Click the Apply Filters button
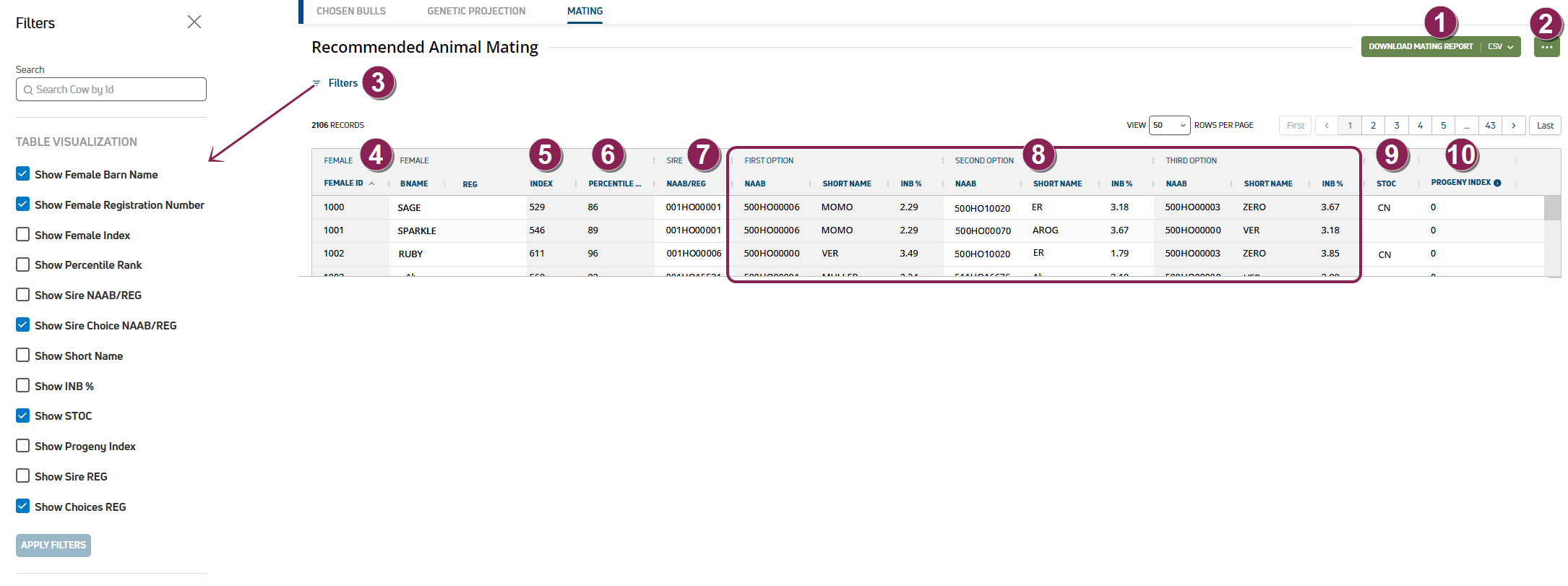Image resolution: width=1568 pixels, height=586 pixels. pos(53,545)
